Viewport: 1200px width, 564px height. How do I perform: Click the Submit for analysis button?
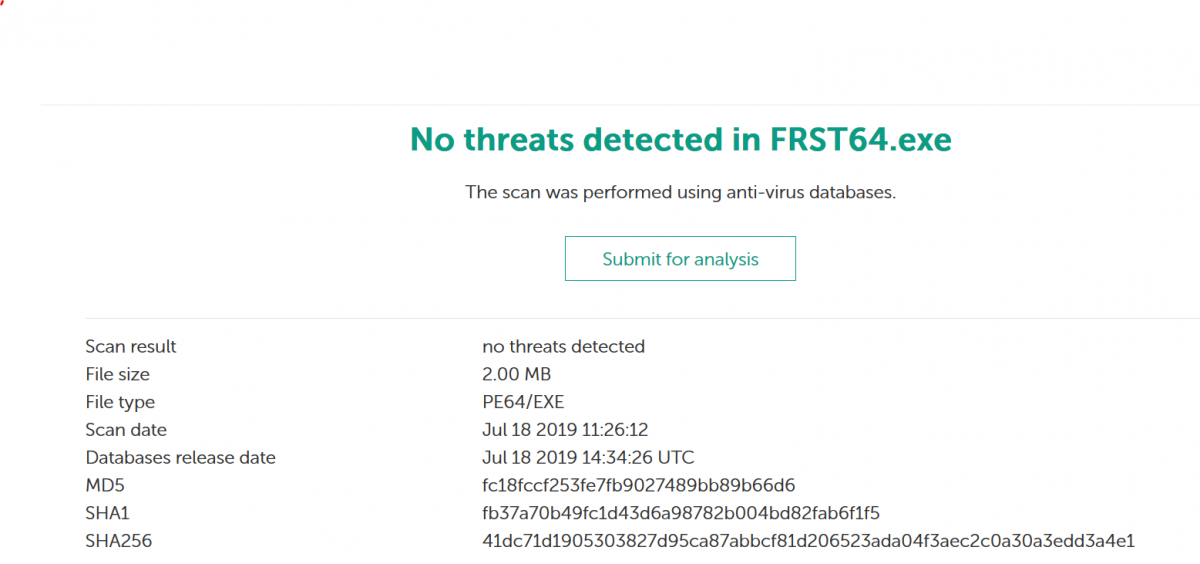(680, 259)
